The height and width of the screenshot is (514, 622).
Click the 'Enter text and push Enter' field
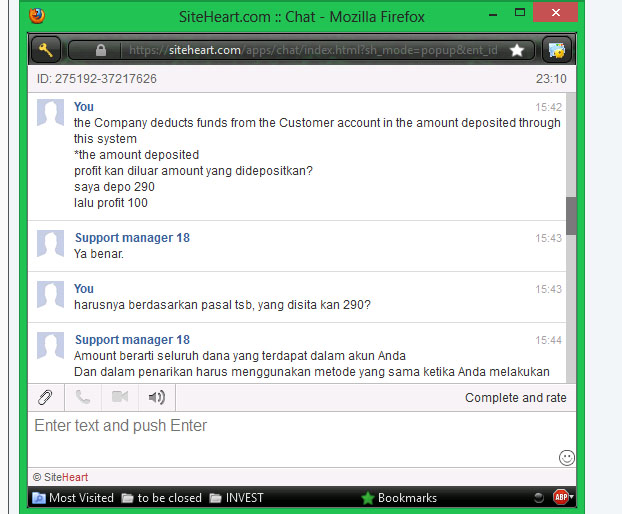[290, 426]
